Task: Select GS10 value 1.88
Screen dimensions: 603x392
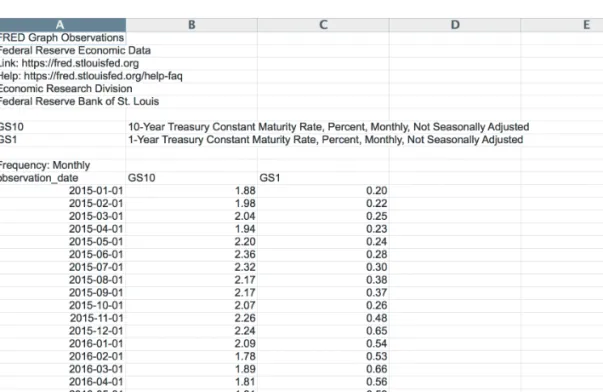Action: click(x=192, y=190)
